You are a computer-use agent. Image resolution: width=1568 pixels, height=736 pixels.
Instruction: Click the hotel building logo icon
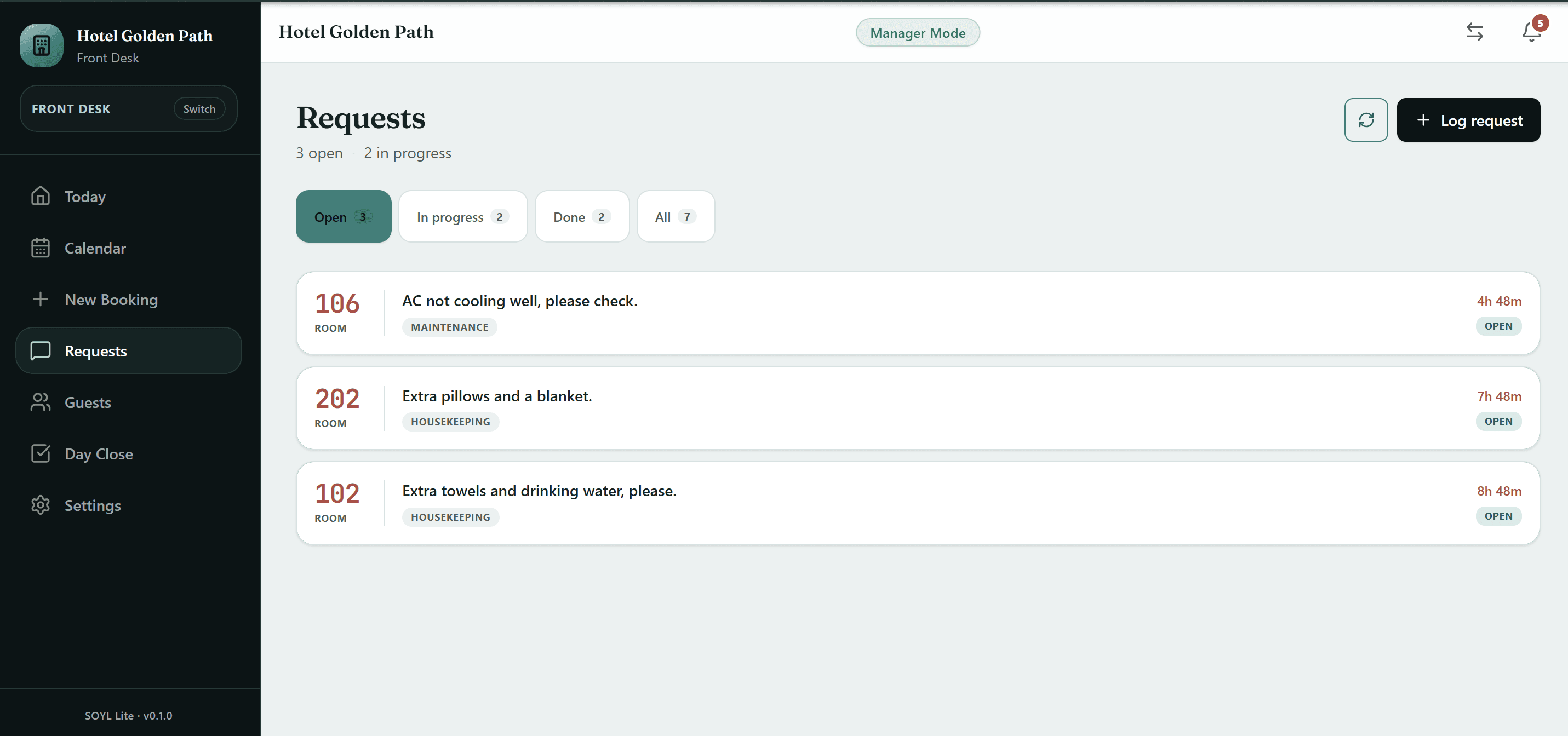tap(42, 45)
